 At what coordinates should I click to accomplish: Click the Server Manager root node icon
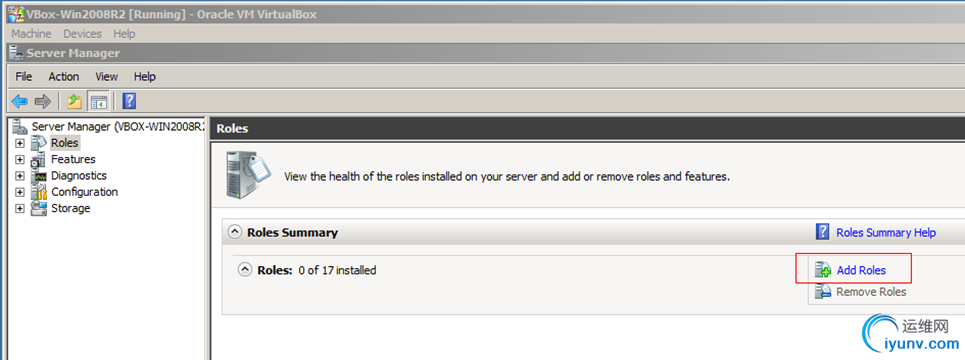tap(20, 127)
